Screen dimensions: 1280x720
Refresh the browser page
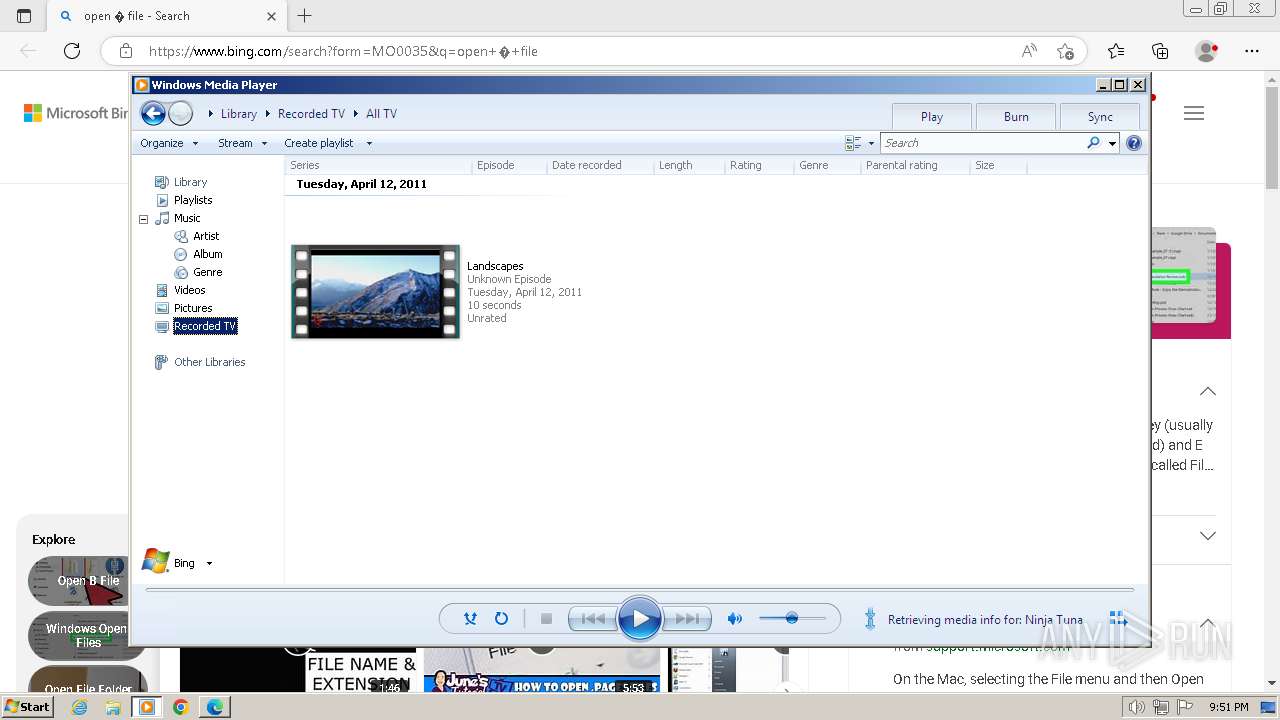tap(72, 51)
